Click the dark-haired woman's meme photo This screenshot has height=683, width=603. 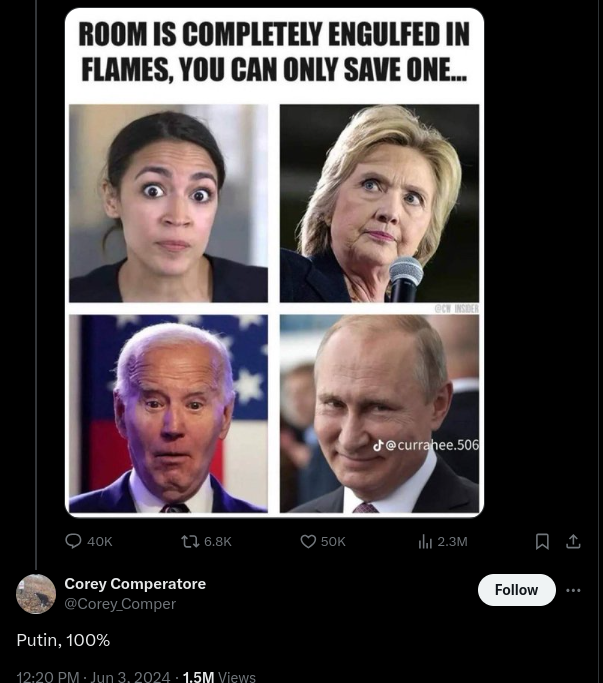coord(169,203)
